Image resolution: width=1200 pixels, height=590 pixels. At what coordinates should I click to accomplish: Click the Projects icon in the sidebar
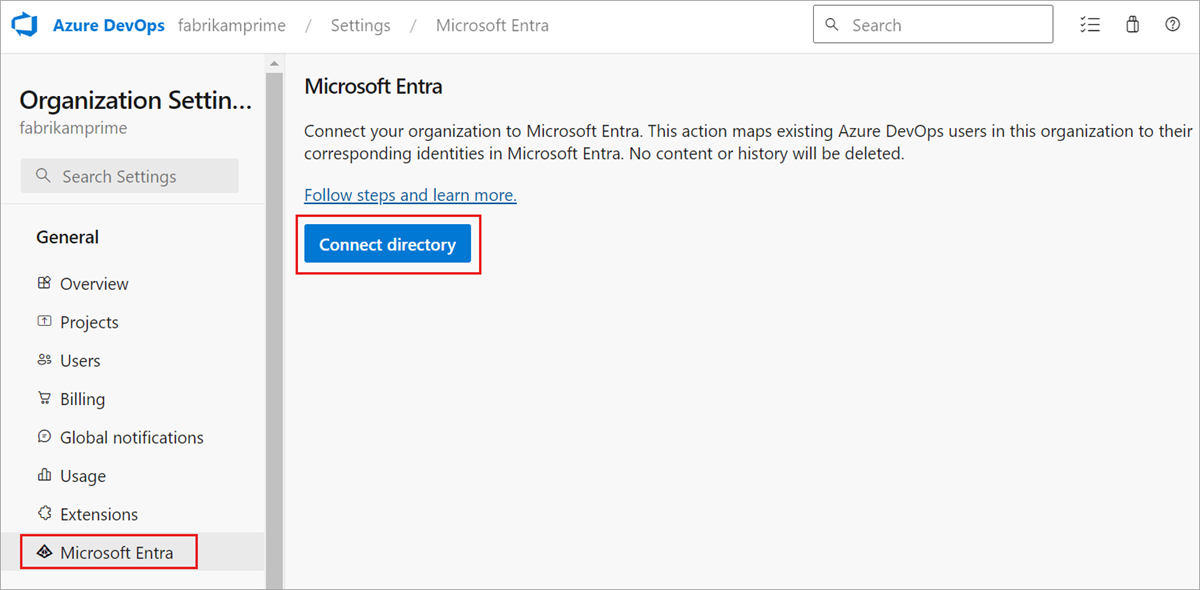coord(44,321)
